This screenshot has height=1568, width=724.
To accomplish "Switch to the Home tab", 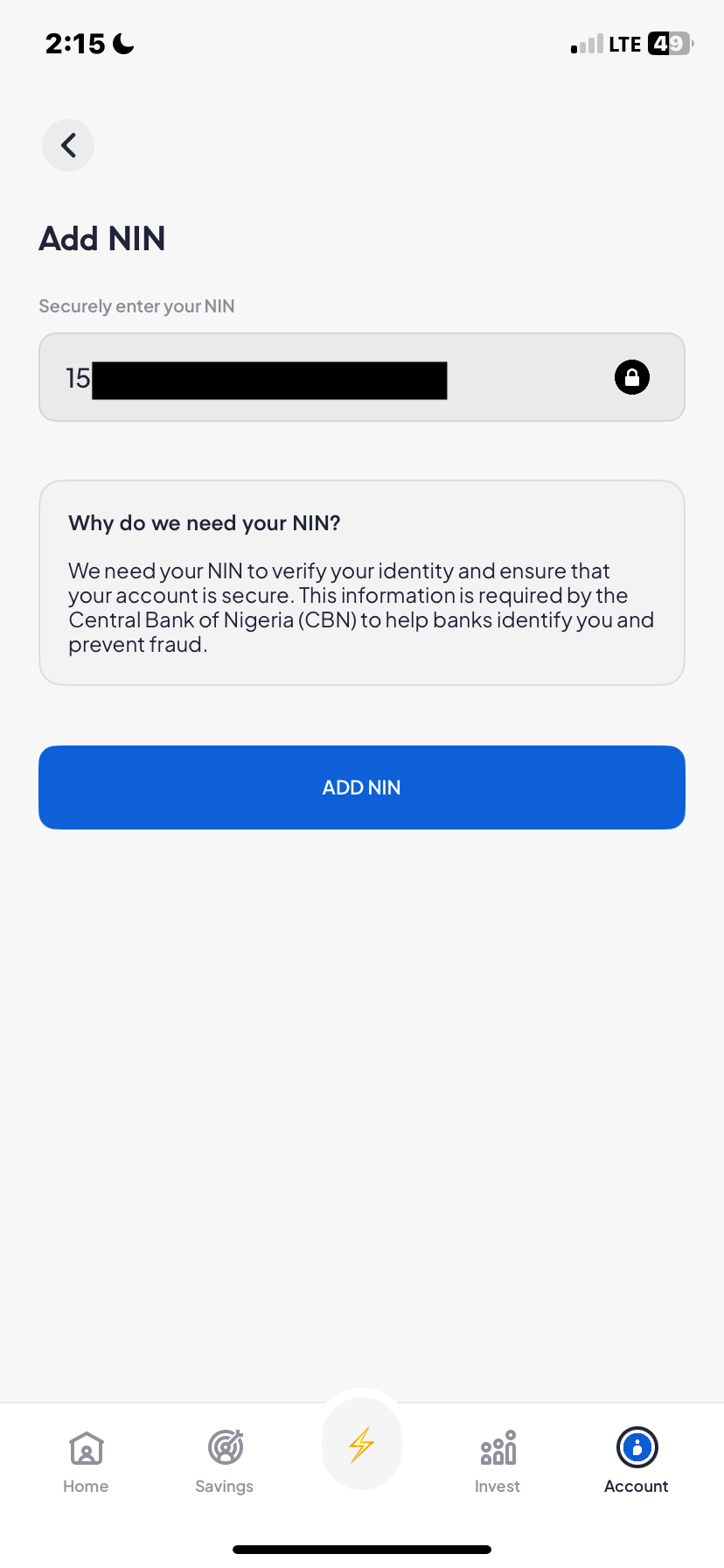I will coord(86,1460).
